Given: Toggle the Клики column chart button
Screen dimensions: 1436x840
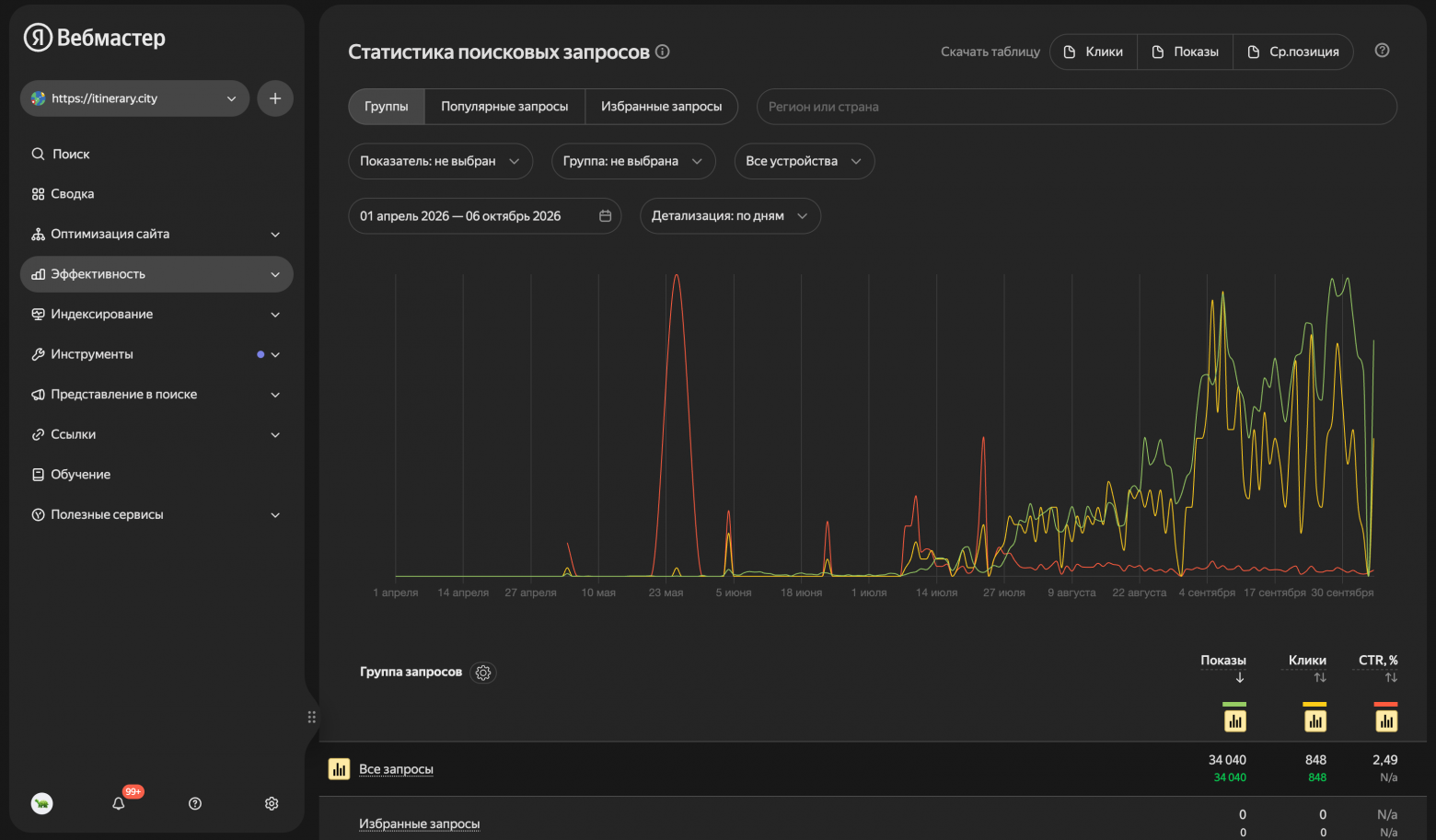Looking at the screenshot, I should (1315, 720).
